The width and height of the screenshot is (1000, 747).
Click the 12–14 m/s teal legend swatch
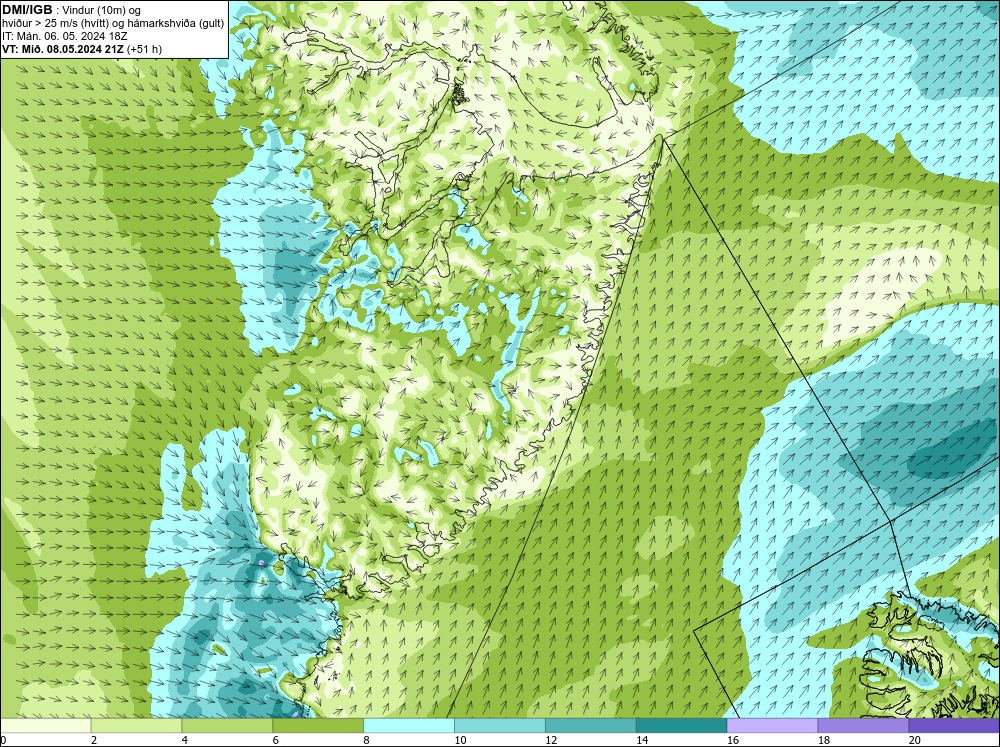[x=591, y=725]
